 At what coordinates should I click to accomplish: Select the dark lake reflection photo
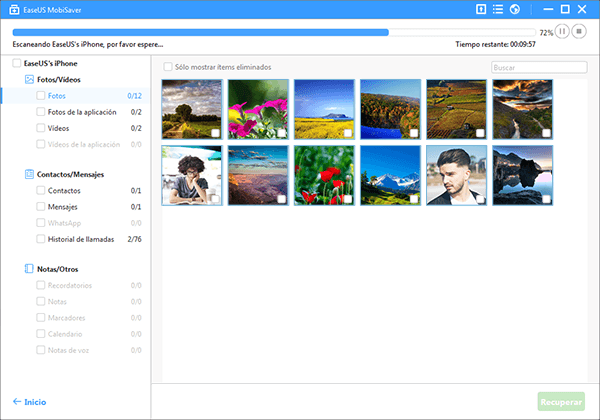click(x=523, y=175)
